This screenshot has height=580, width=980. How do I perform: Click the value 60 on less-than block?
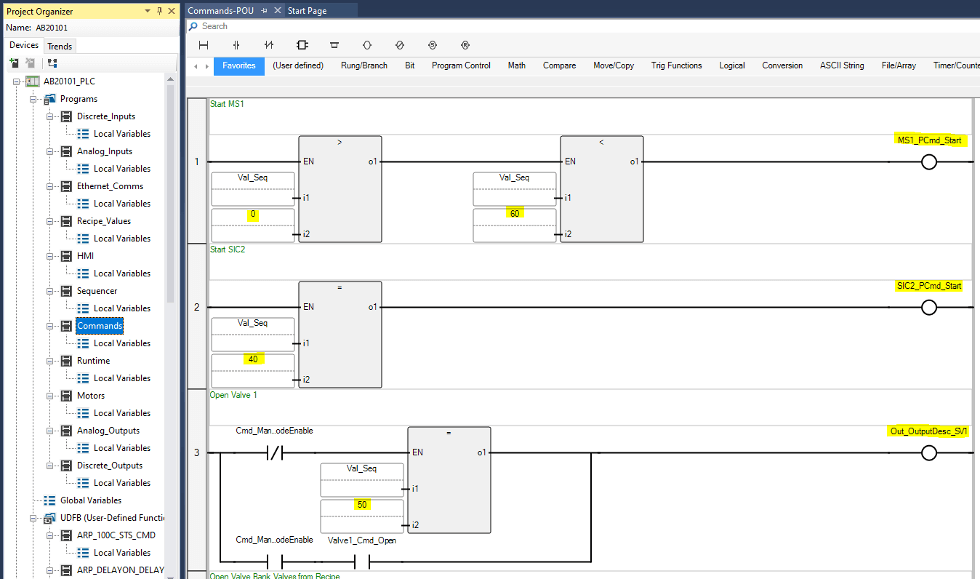click(x=514, y=214)
